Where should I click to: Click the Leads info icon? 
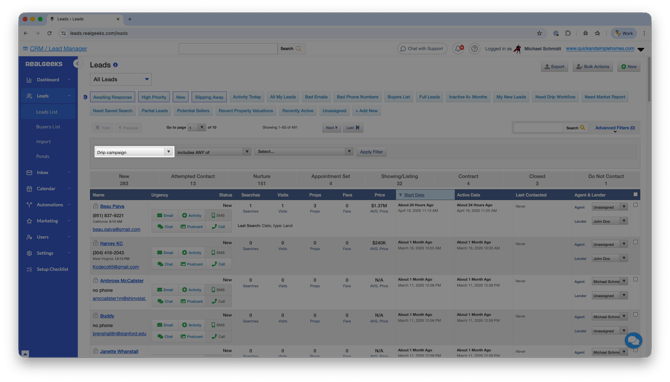115,65
